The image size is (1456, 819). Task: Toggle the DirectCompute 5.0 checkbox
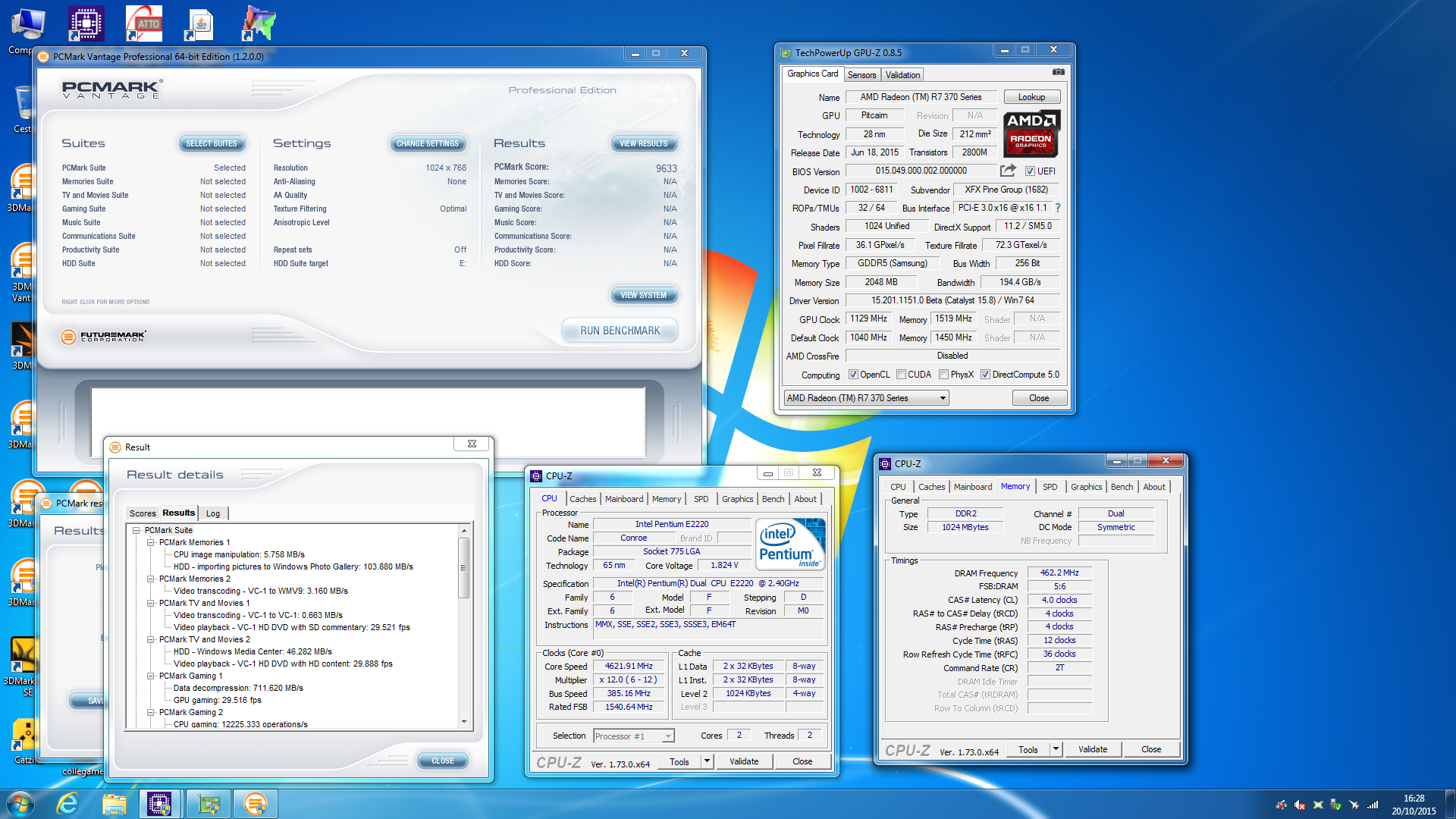click(x=985, y=375)
